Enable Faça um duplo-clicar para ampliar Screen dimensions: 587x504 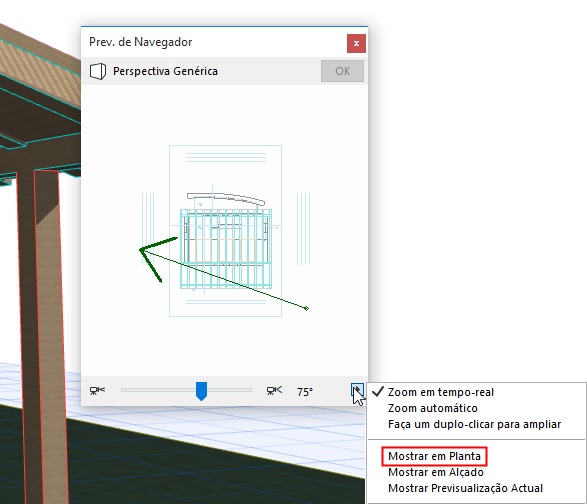click(474, 424)
